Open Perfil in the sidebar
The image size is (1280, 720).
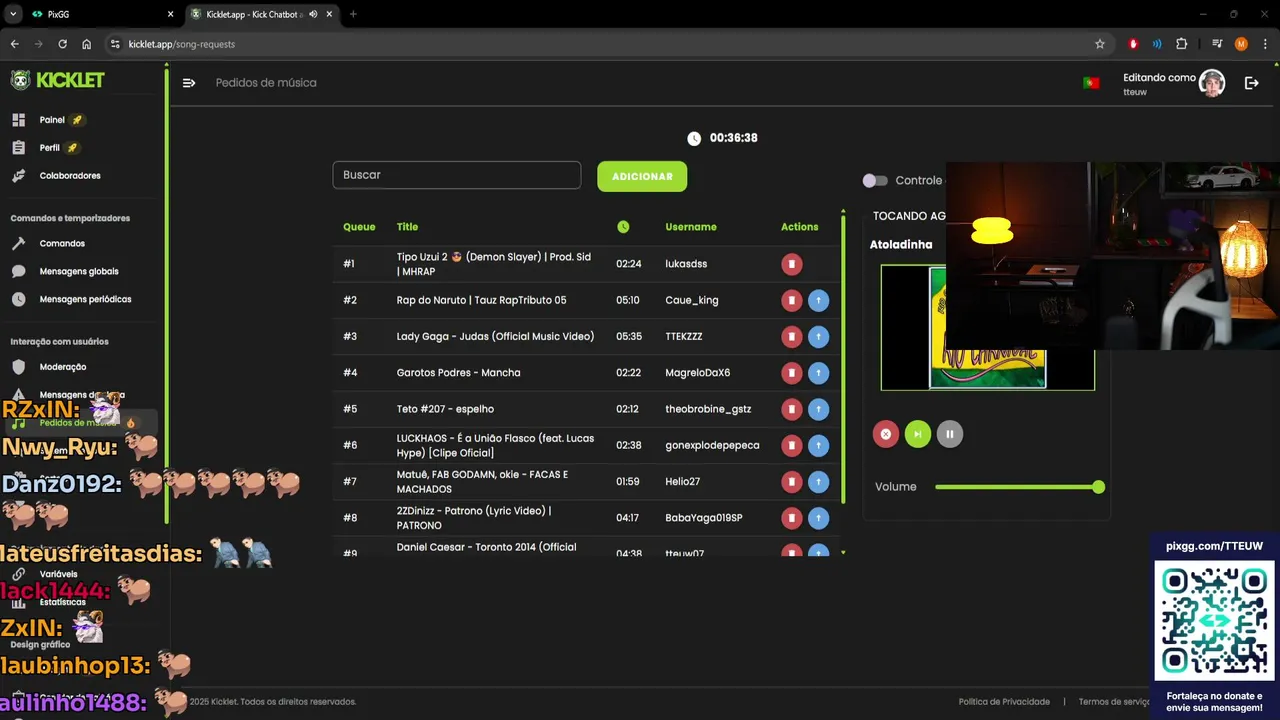(50, 148)
